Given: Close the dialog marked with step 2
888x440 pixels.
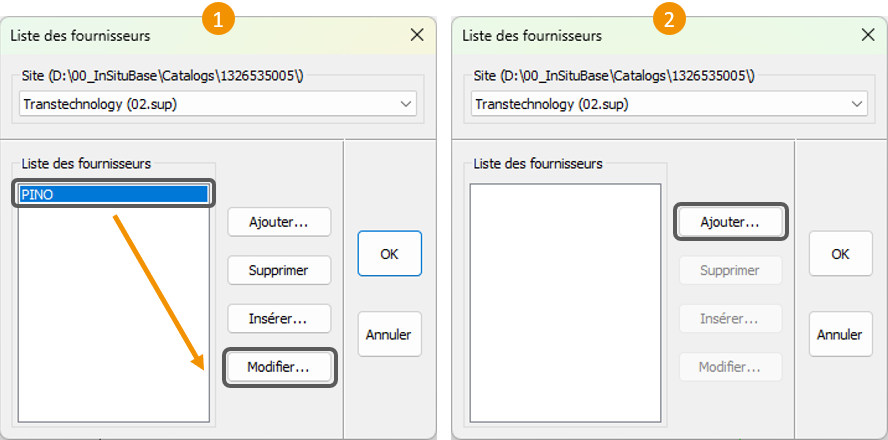Looking at the screenshot, I should [868, 35].
